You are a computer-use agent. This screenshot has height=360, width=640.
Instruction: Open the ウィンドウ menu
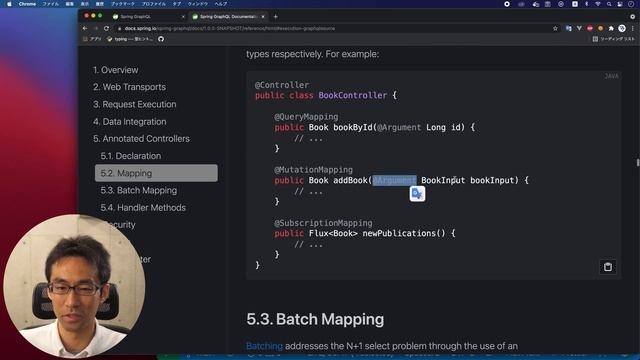click(198, 4)
